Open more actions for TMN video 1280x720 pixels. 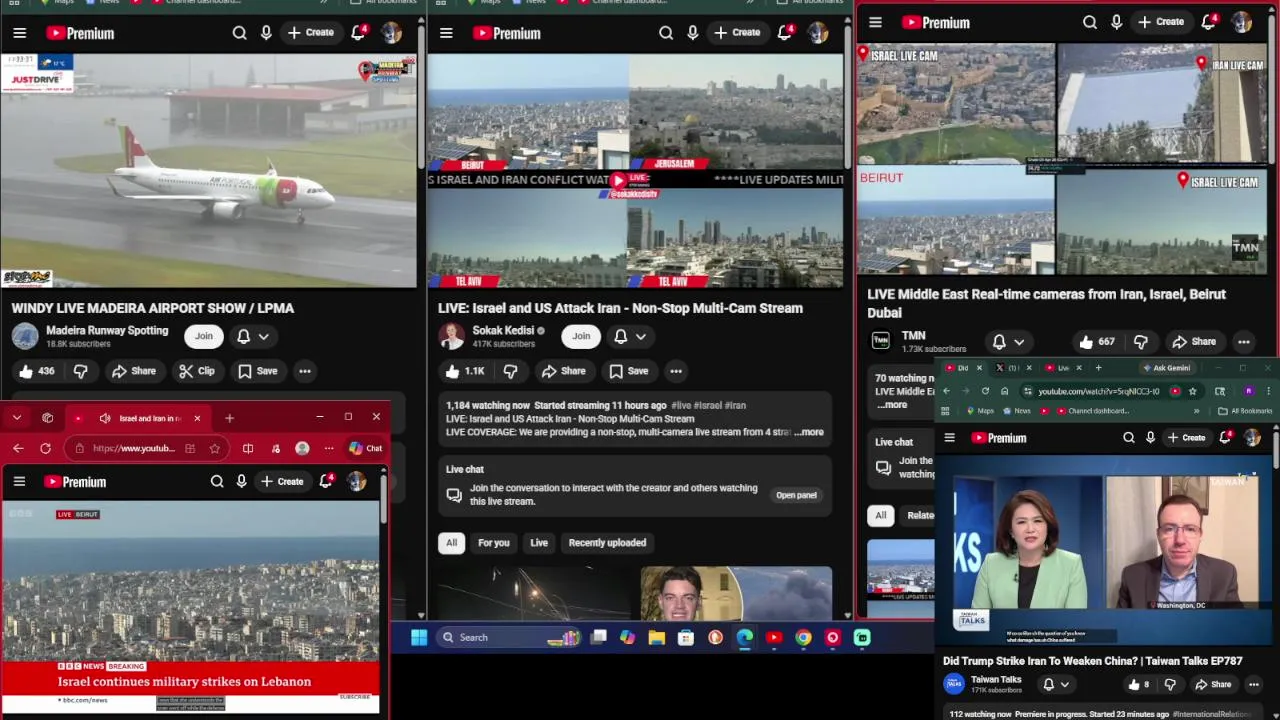1243,342
